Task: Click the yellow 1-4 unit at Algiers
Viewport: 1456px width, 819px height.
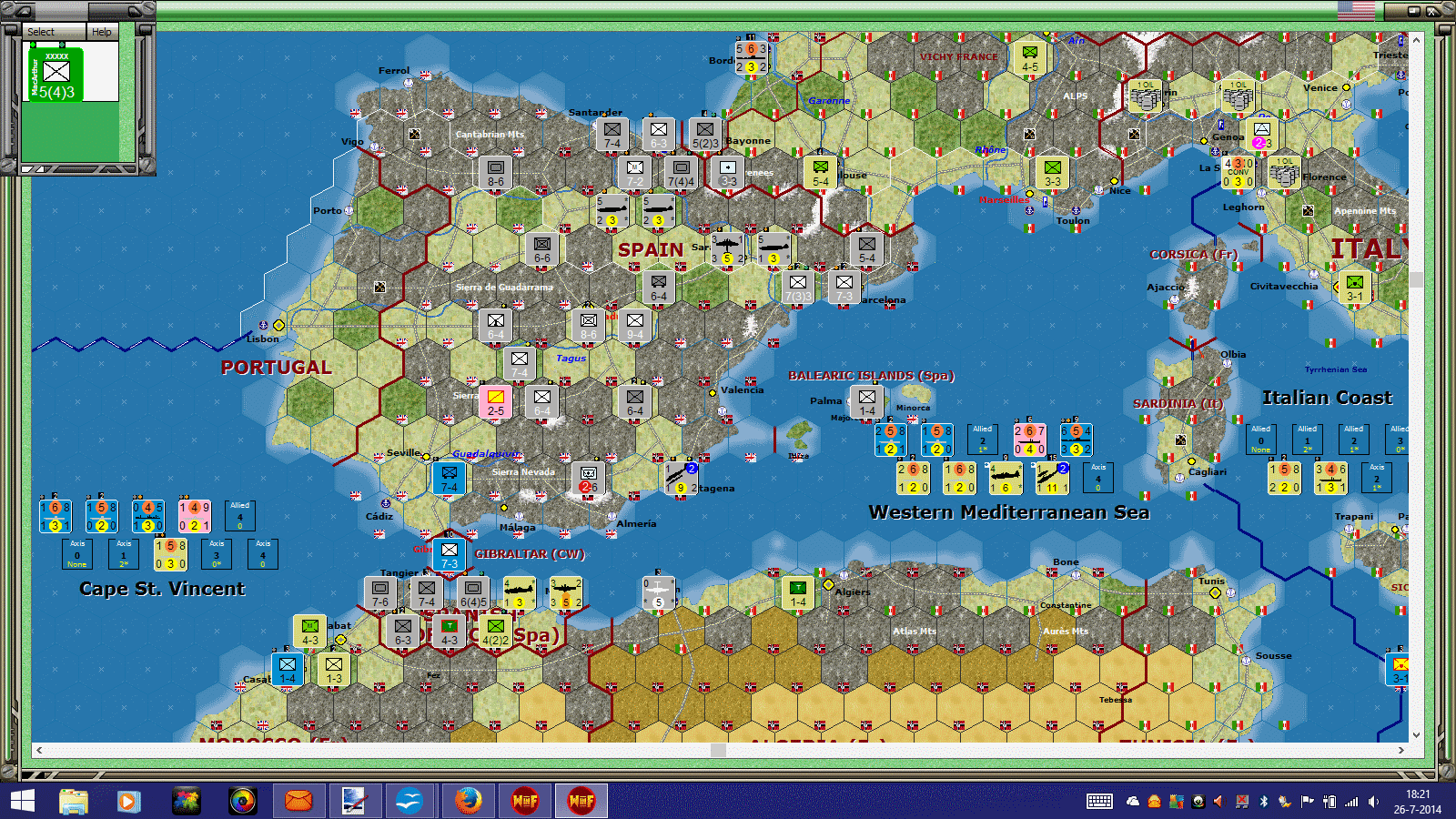Action: pos(796,592)
